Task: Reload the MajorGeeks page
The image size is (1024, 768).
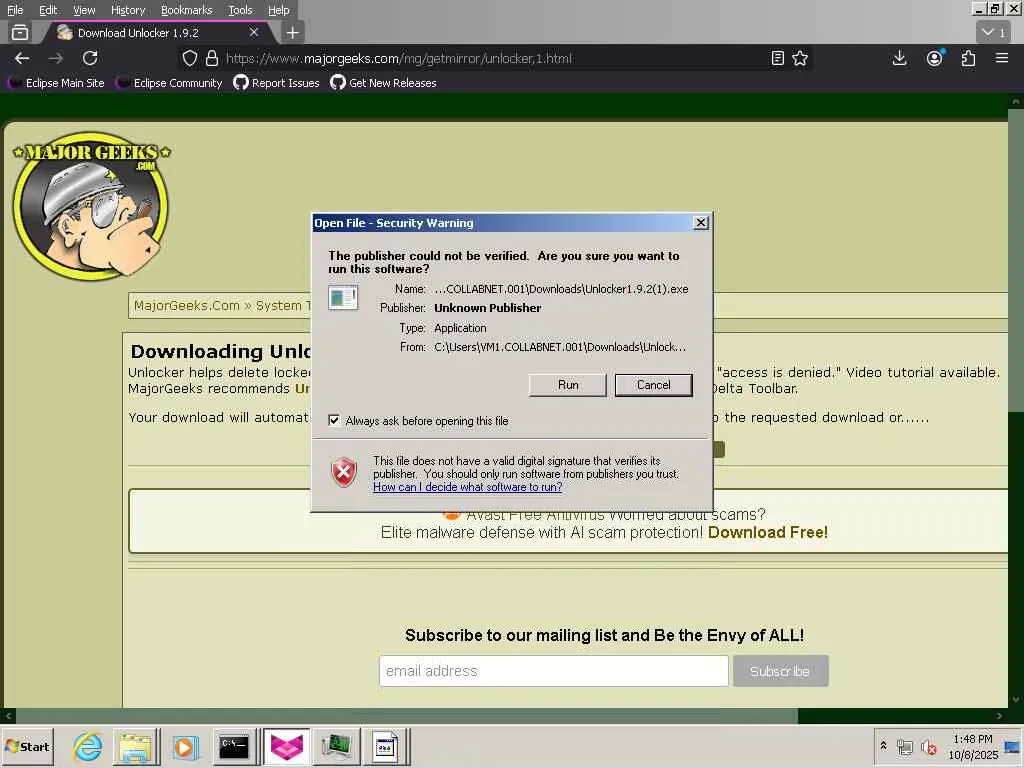Action: pos(90,58)
